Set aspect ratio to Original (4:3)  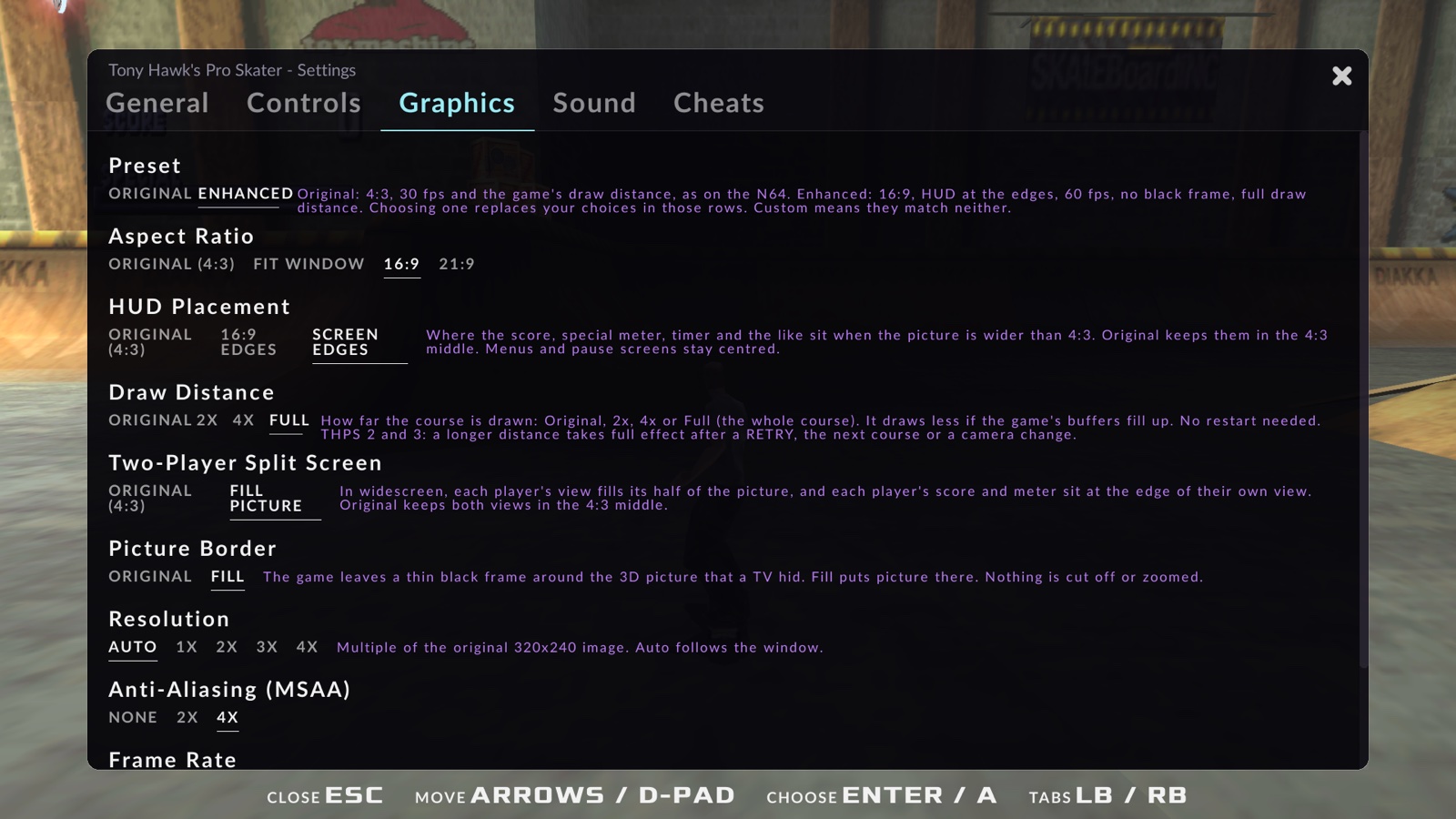click(171, 264)
